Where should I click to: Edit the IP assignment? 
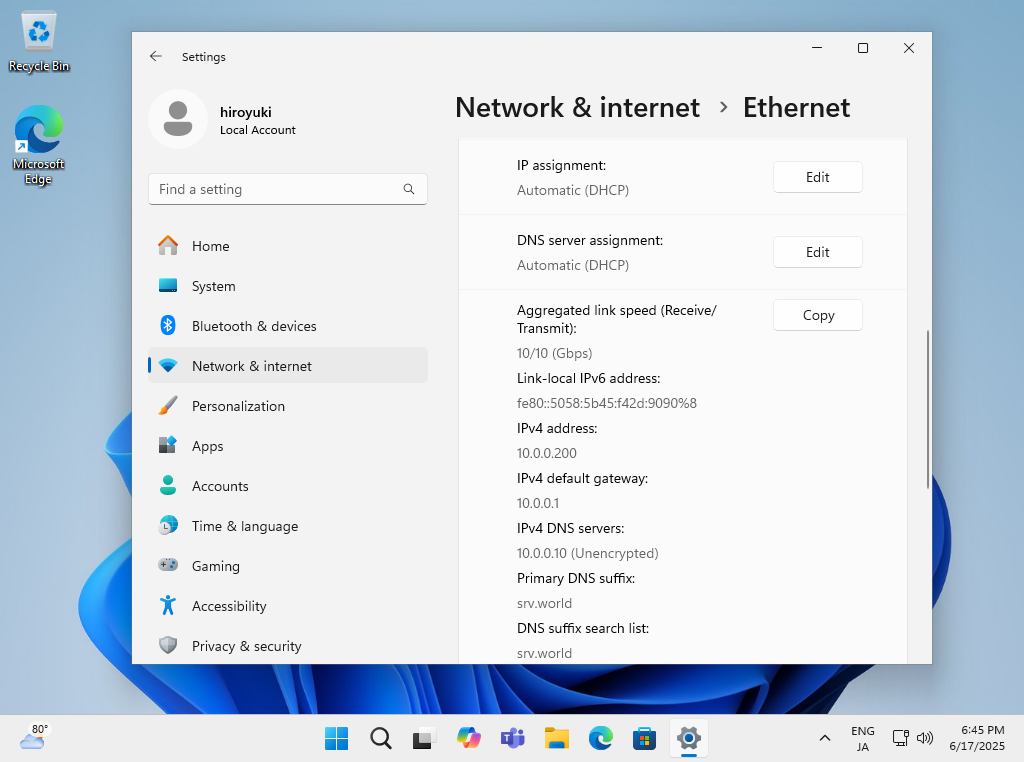(x=817, y=177)
